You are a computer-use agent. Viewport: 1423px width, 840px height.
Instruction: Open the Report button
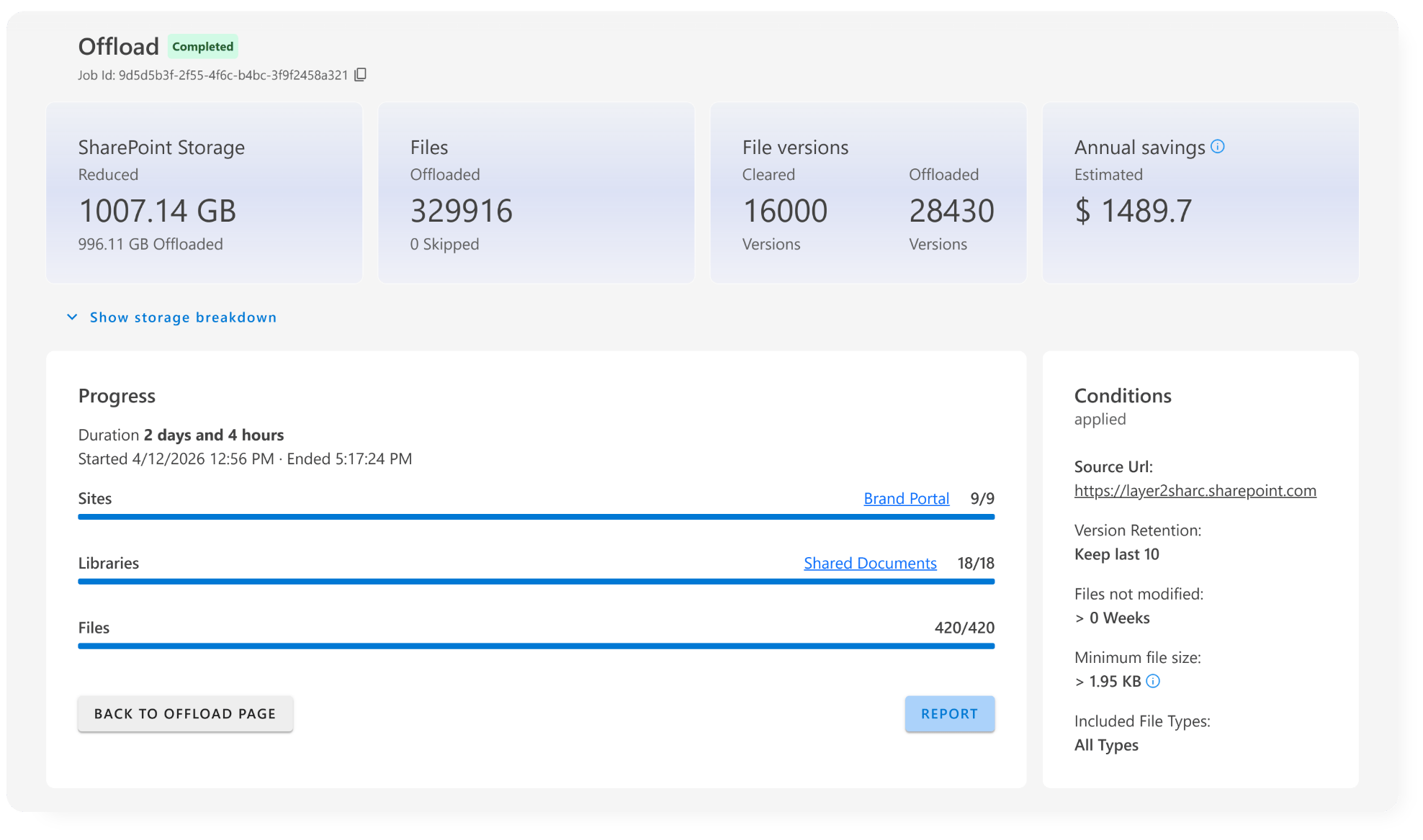click(949, 714)
